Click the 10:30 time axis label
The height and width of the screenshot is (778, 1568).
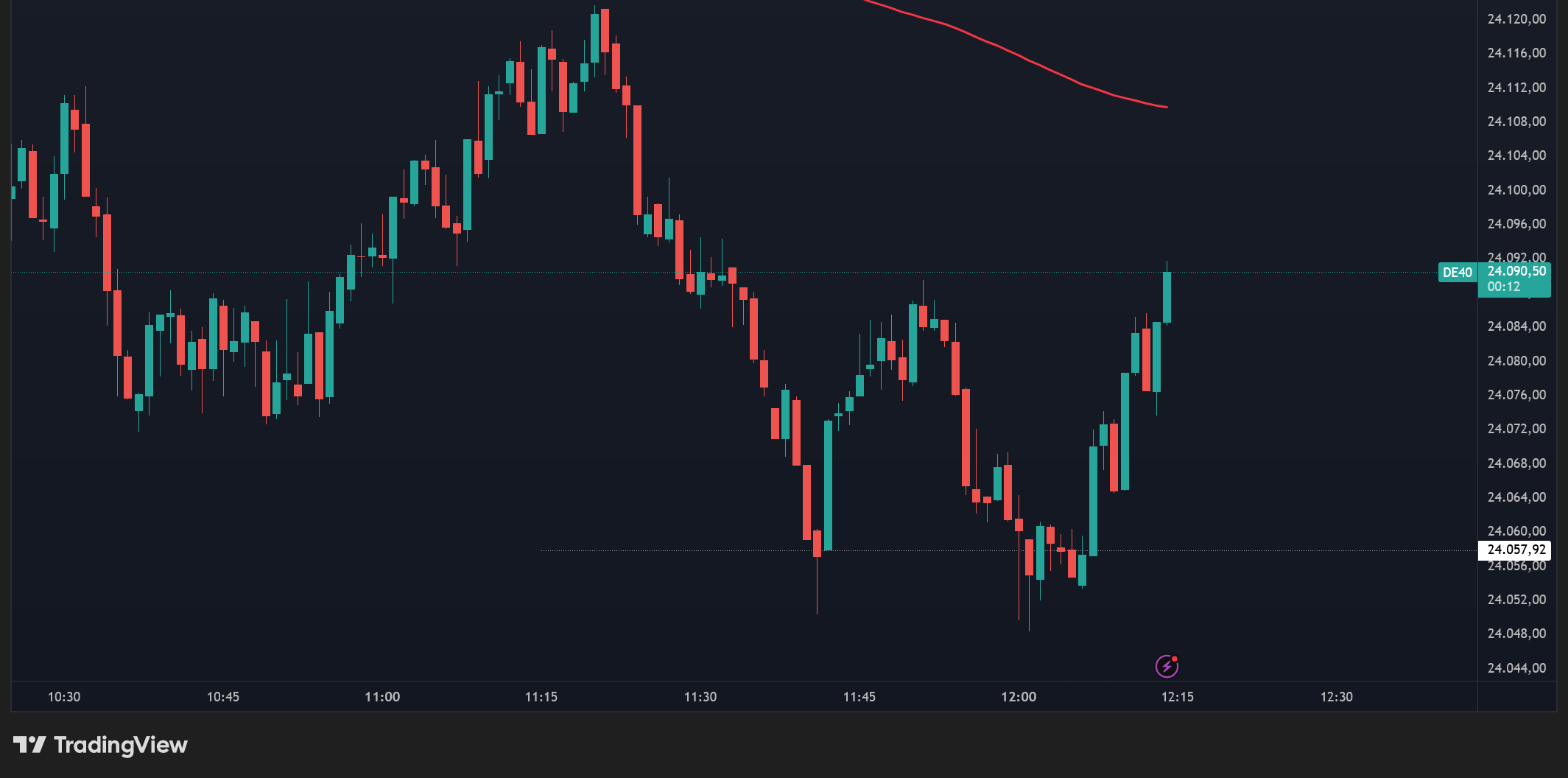coord(64,697)
